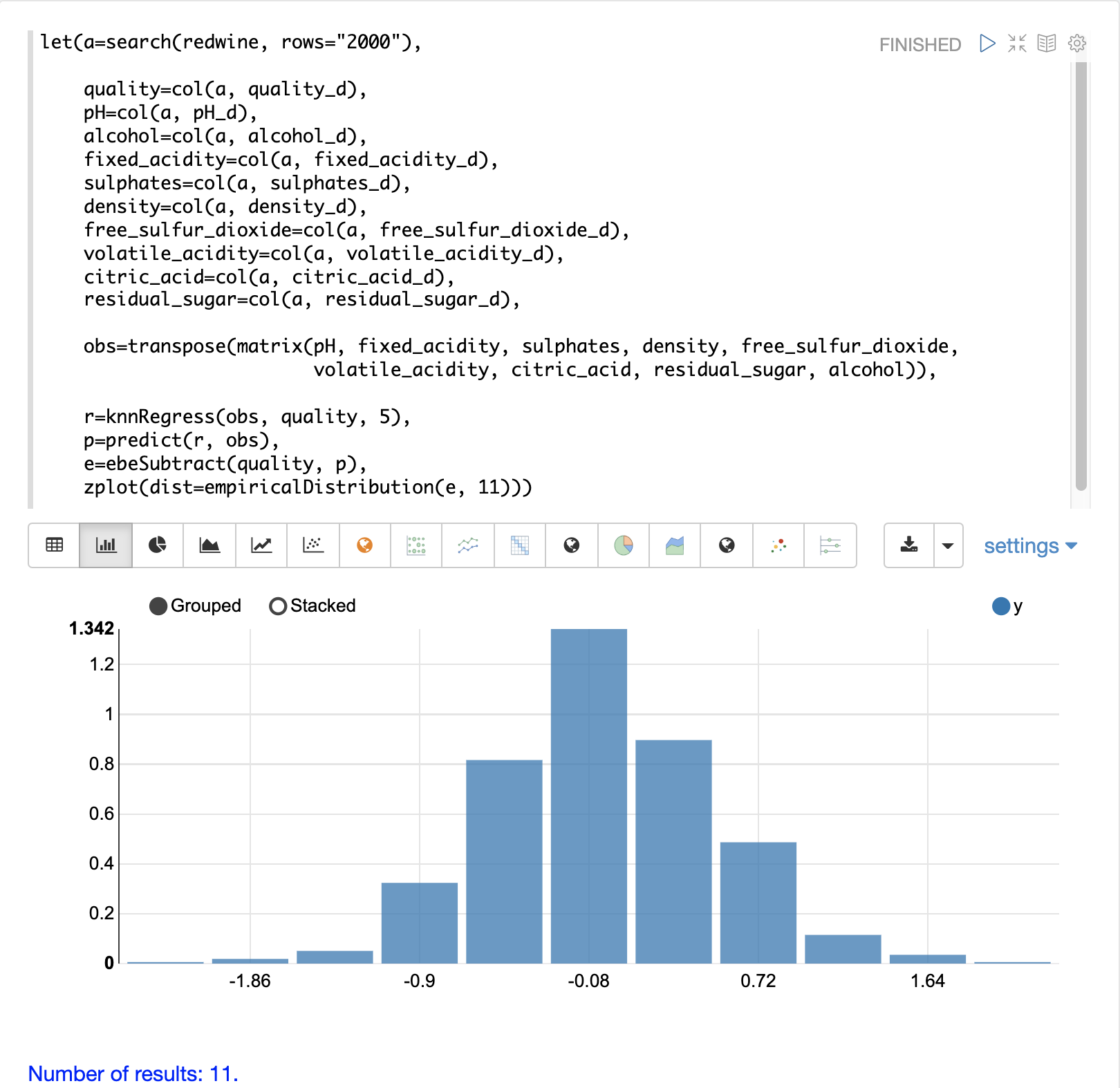Select the orange globe visualization icon
Viewport: 1120px width, 1088px height.
(x=364, y=545)
